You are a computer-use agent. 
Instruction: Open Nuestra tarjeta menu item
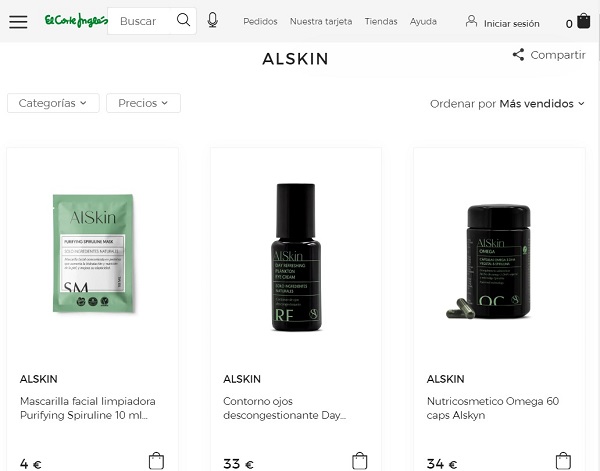coord(321,21)
